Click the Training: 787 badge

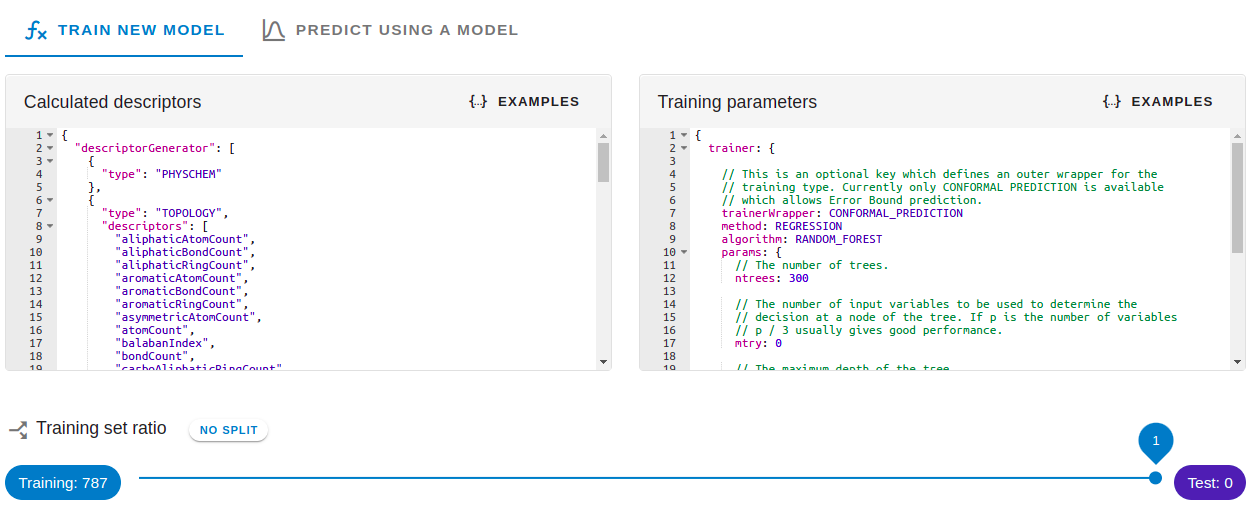tap(63, 483)
